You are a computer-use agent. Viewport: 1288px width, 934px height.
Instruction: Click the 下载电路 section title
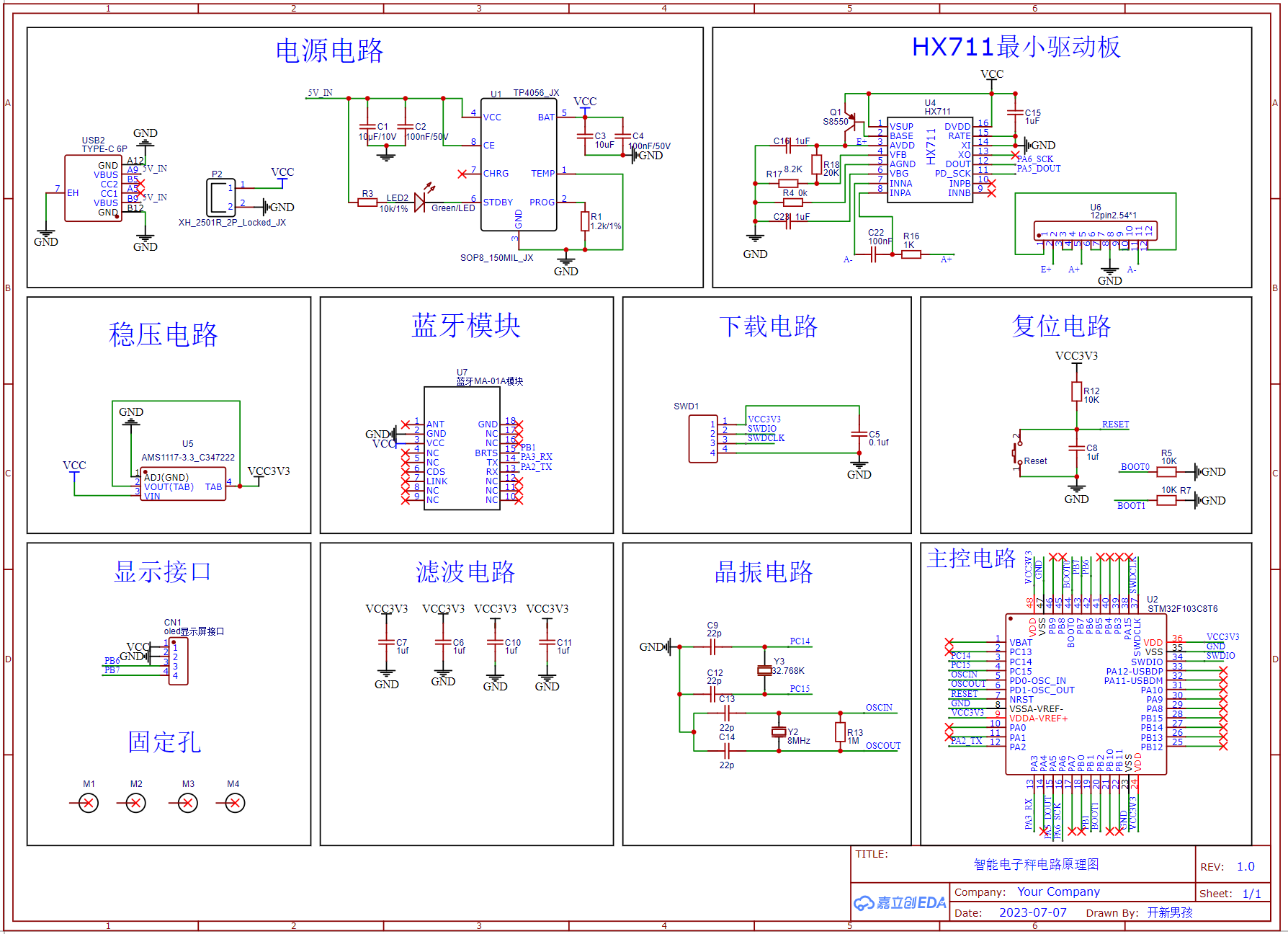[769, 326]
